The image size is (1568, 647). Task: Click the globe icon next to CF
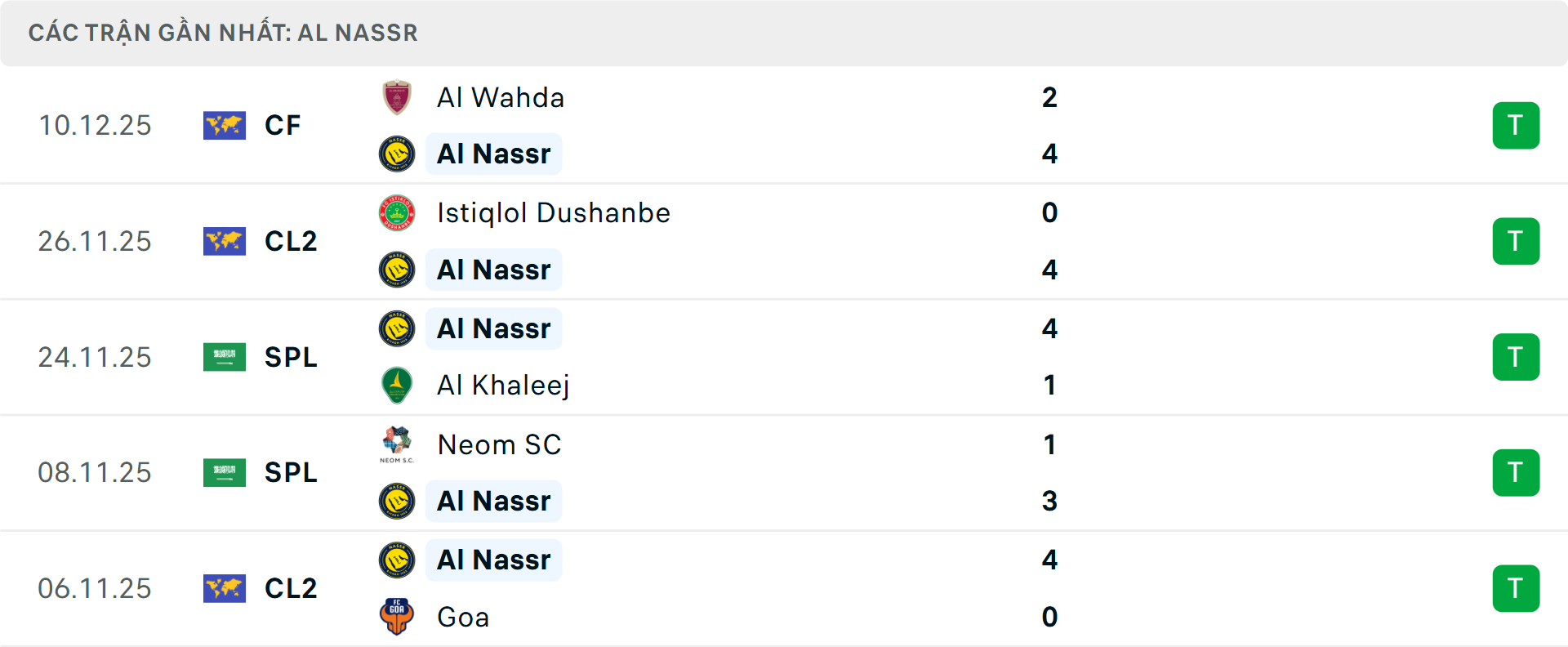(x=225, y=125)
